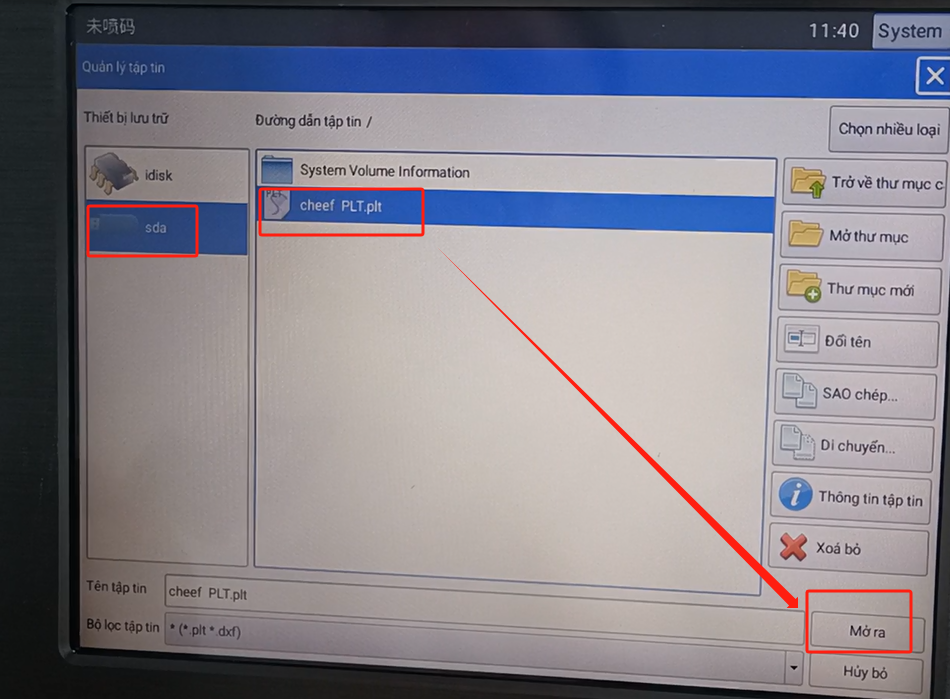The height and width of the screenshot is (699, 950).
Task: Click the Mở thư mục folder icon
Action: (805, 236)
